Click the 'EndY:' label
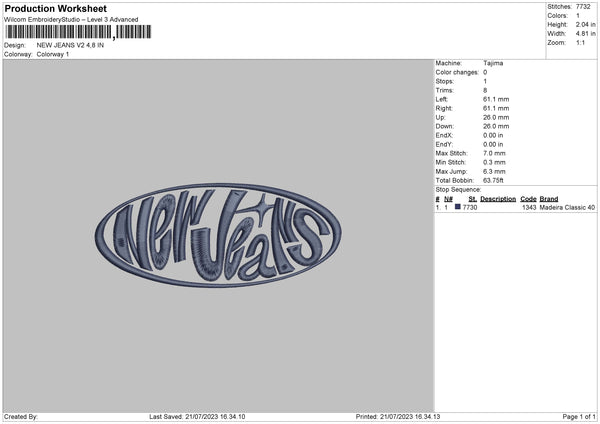The image size is (600, 424). [444, 145]
